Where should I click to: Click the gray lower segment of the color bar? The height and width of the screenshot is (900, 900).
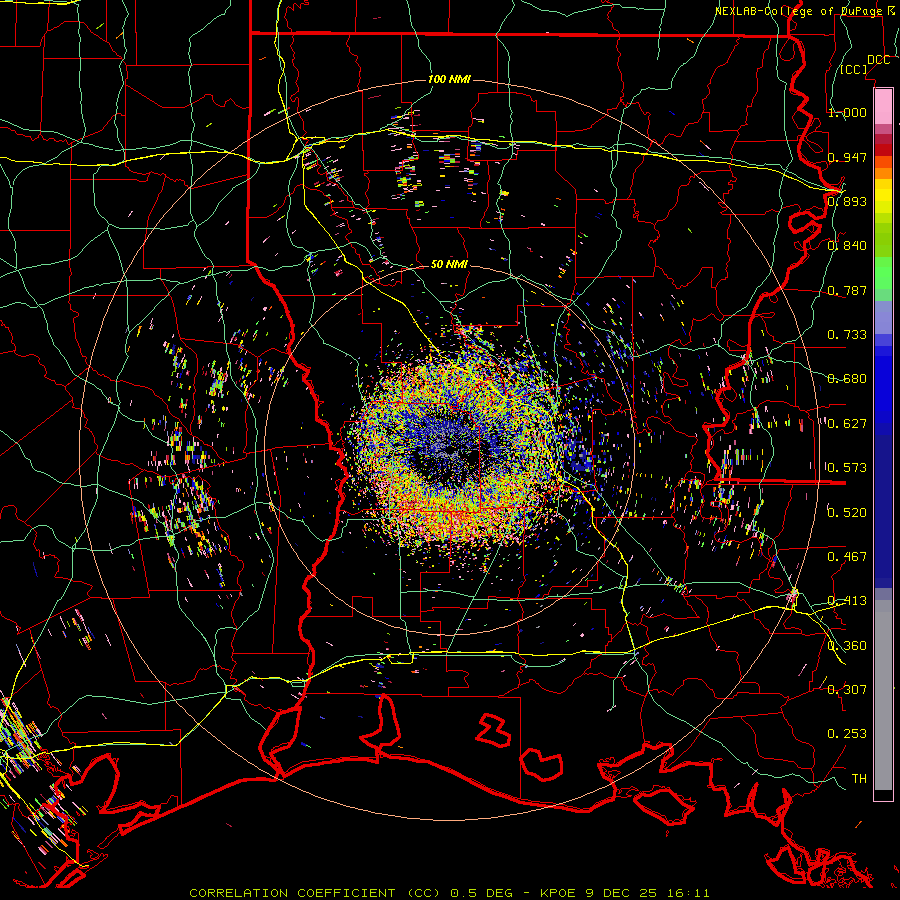tap(883, 695)
